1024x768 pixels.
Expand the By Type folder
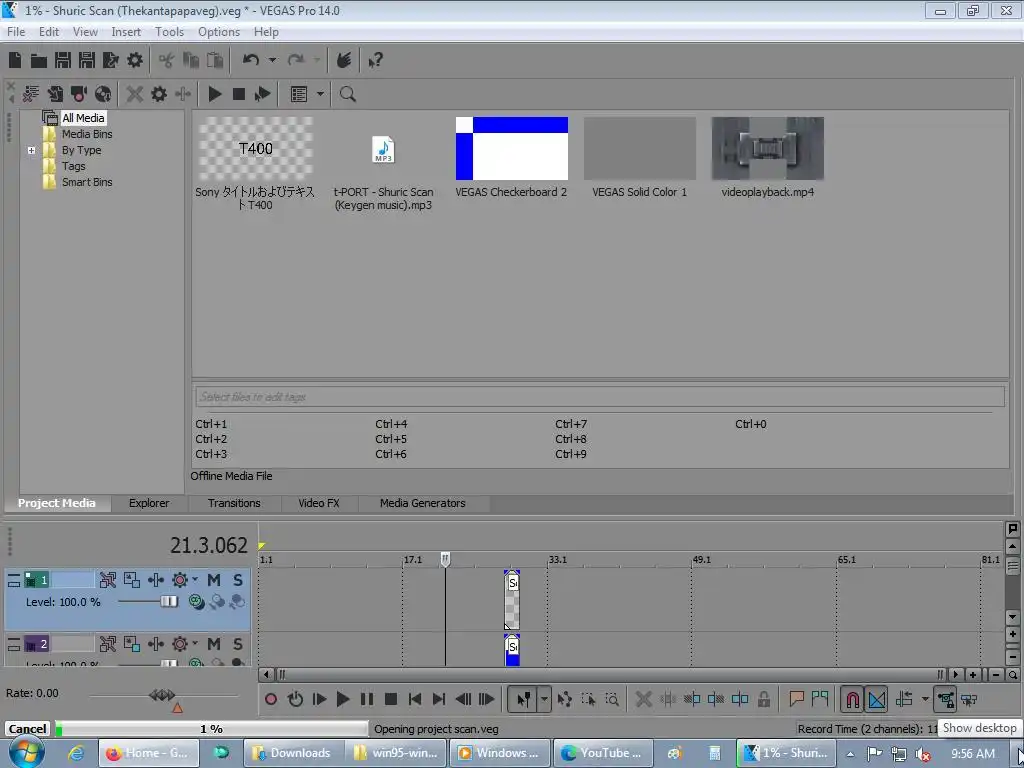pos(31,150)
